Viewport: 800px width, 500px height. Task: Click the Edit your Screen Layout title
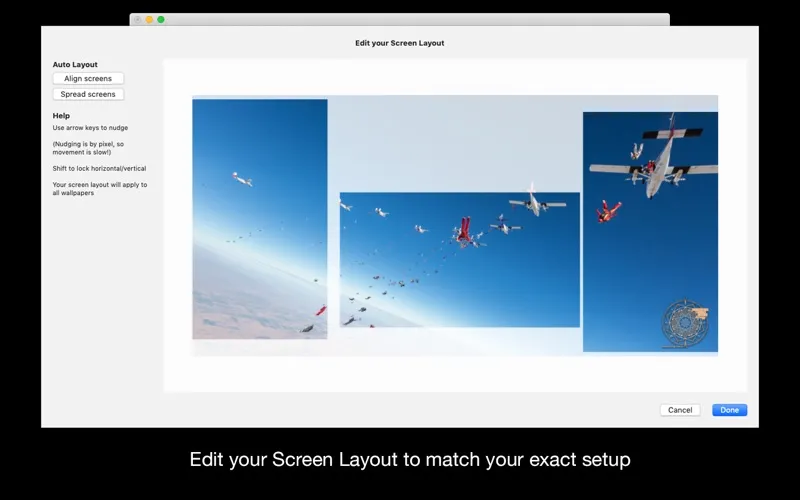pyautogui.click(x=399, y=43)
